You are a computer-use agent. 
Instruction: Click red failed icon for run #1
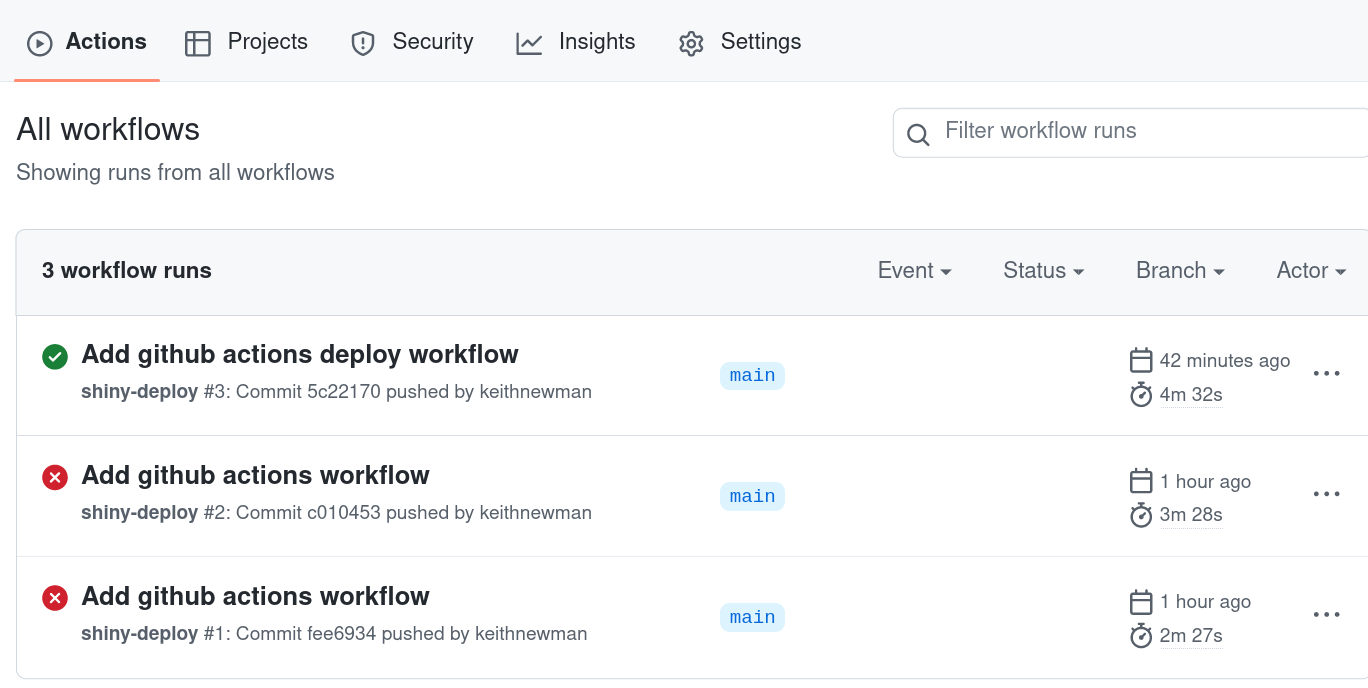click(55, 598)
